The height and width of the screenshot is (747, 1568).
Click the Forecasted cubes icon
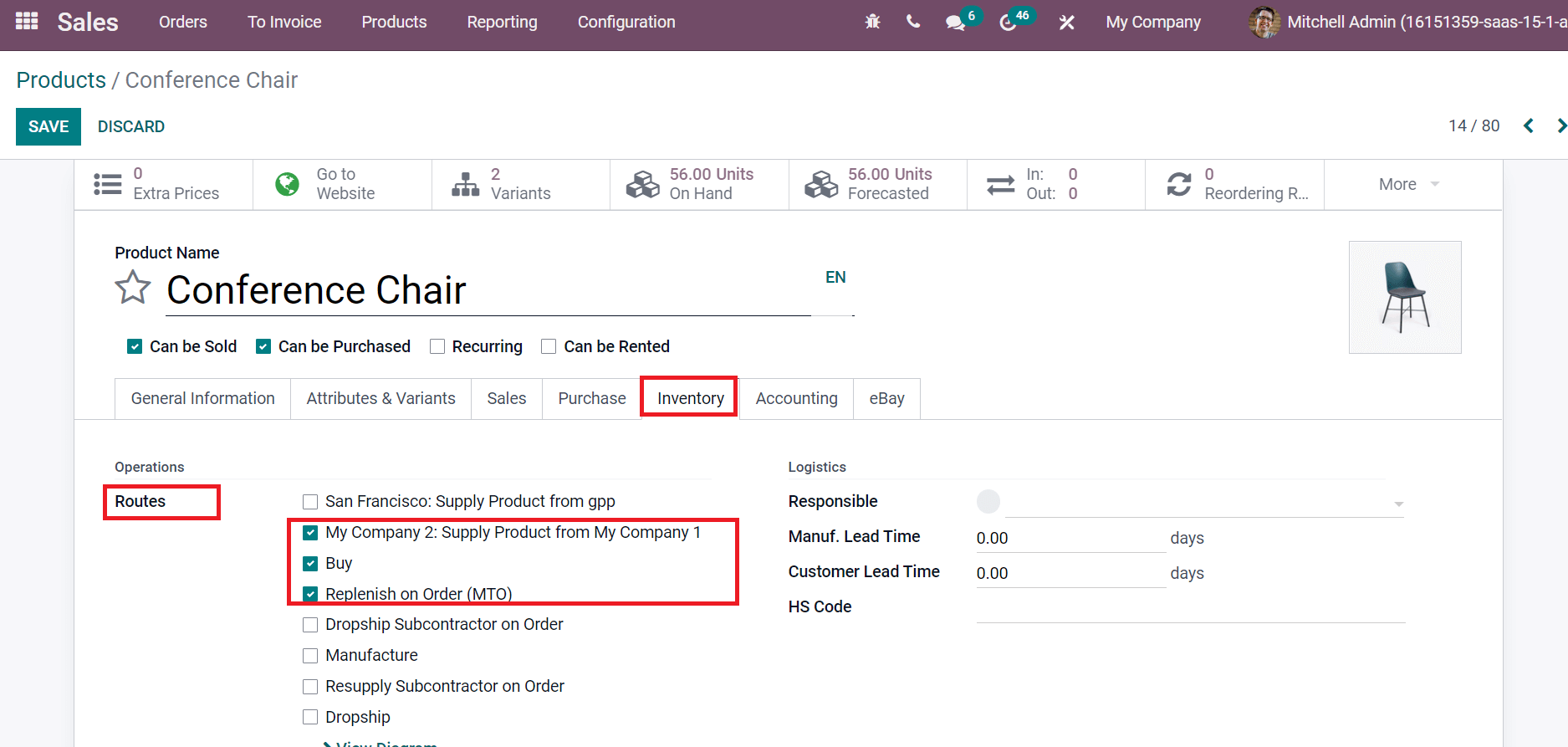click(x=821, y=184)
